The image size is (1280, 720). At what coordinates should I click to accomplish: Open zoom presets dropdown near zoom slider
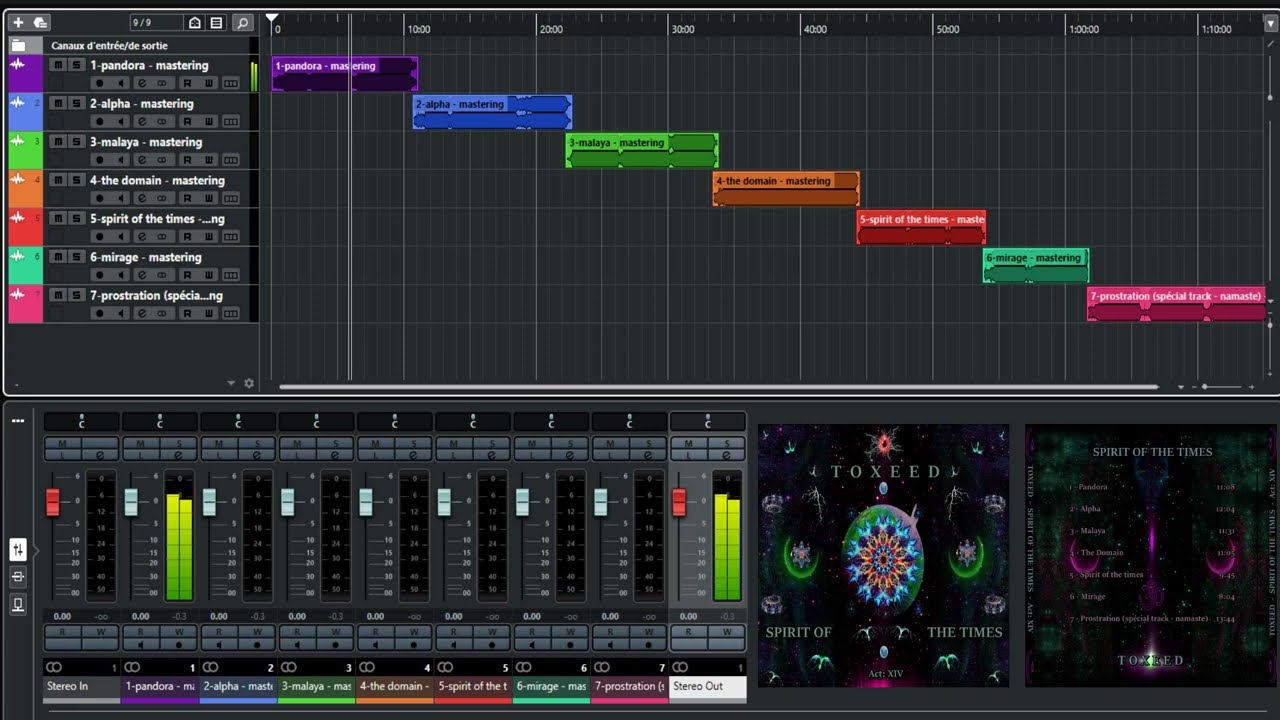[x=1181, y=387]
